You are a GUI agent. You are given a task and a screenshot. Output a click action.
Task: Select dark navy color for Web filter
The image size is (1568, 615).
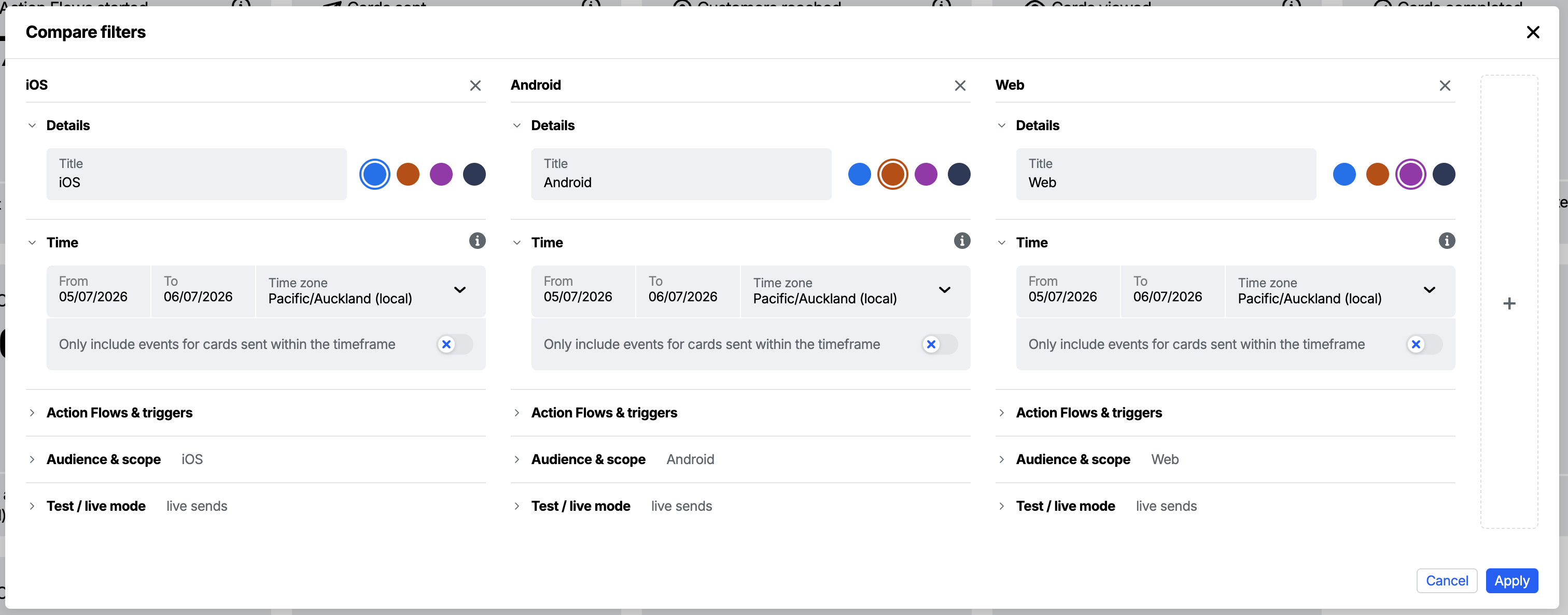[x=1444, y=174]
